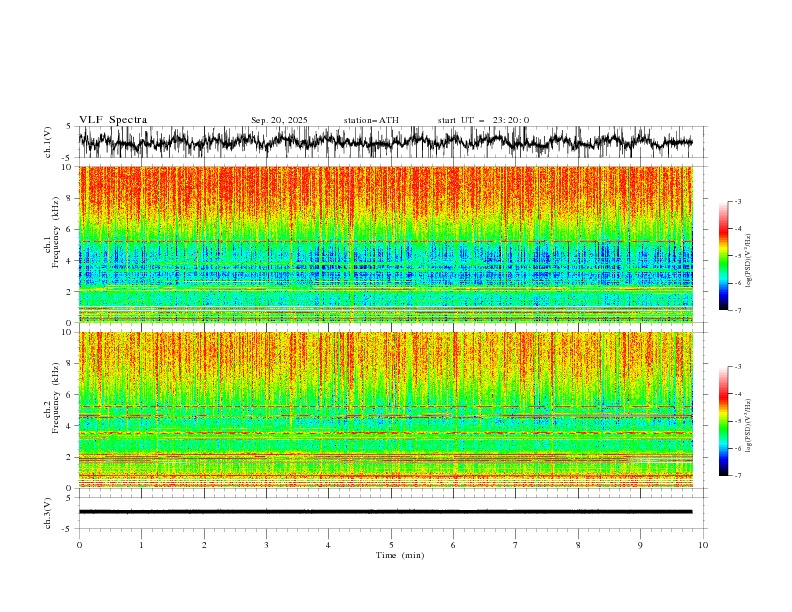
Task: Click the "station=ATH" header label
Action: point(371,120)
